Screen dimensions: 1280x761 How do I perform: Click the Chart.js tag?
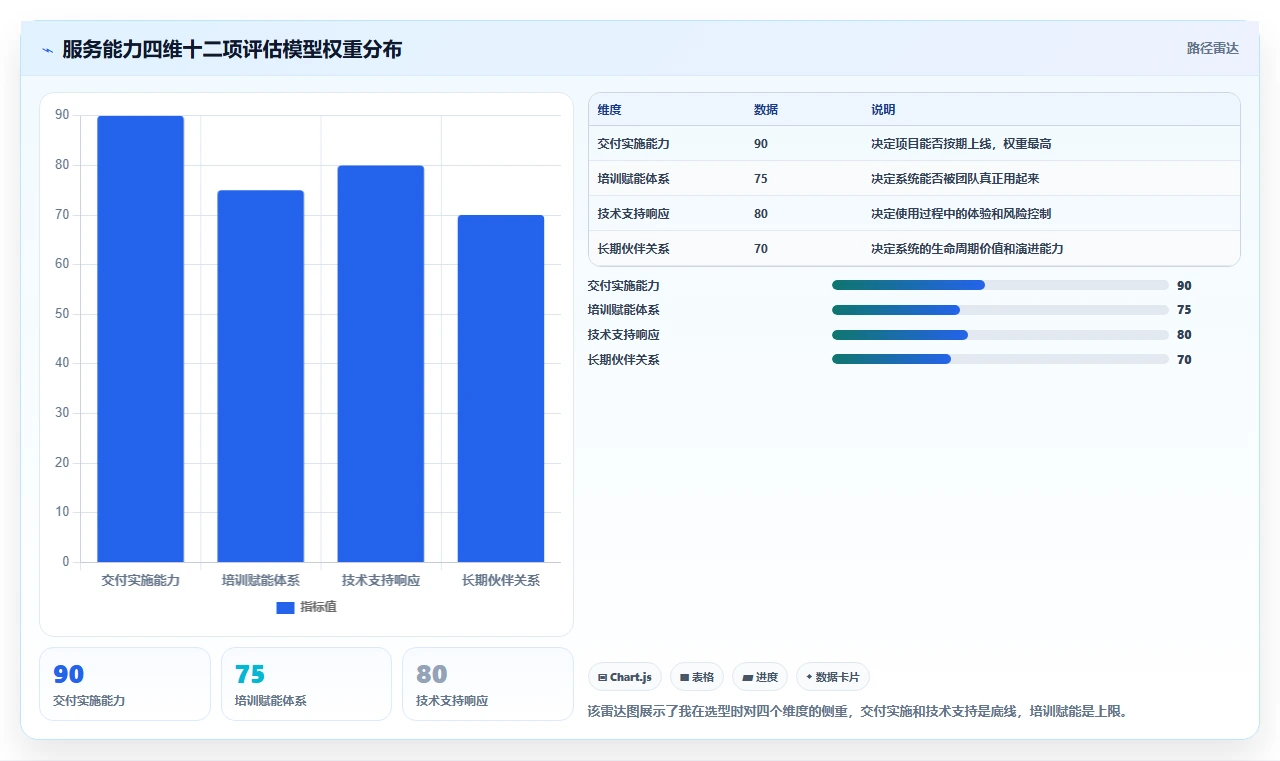625,677
